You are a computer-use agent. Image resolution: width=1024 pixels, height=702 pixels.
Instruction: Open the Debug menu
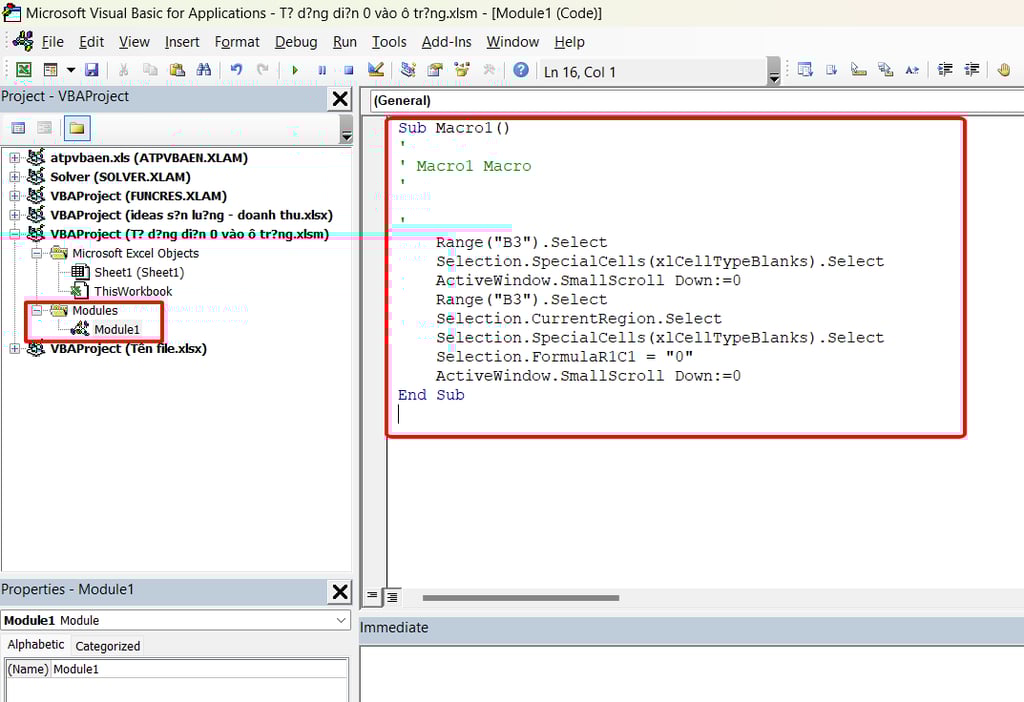(x=296, y=42)
